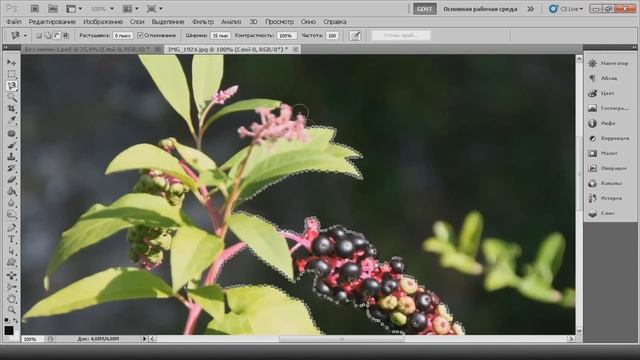Open the Слои panel

[x=609, y=213]
